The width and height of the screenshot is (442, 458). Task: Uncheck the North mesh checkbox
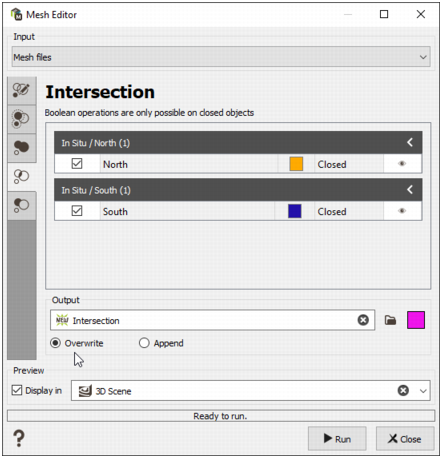77,164
